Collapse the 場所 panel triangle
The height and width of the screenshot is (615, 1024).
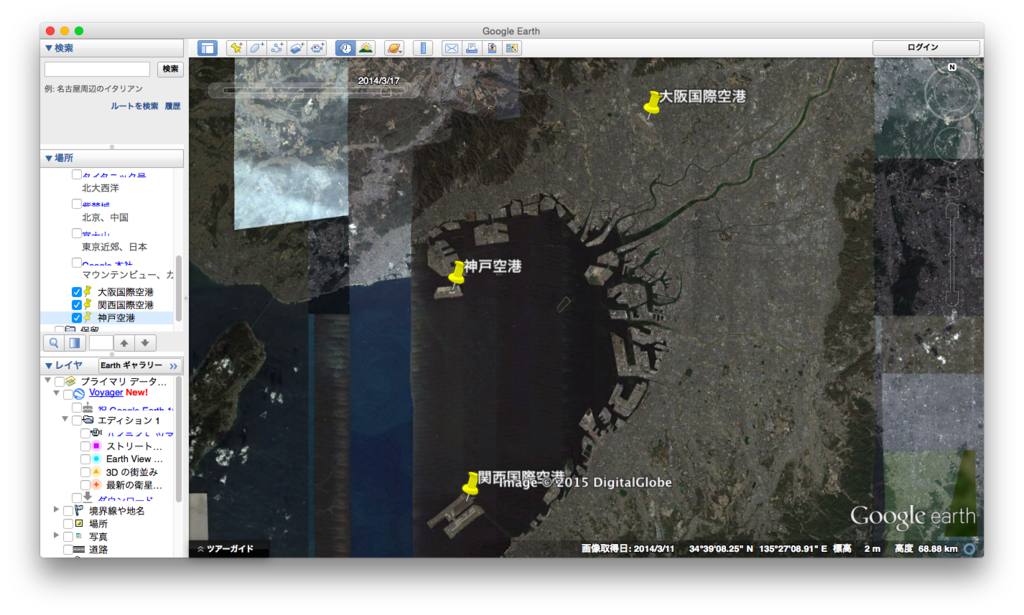click(x=48, y=158)
